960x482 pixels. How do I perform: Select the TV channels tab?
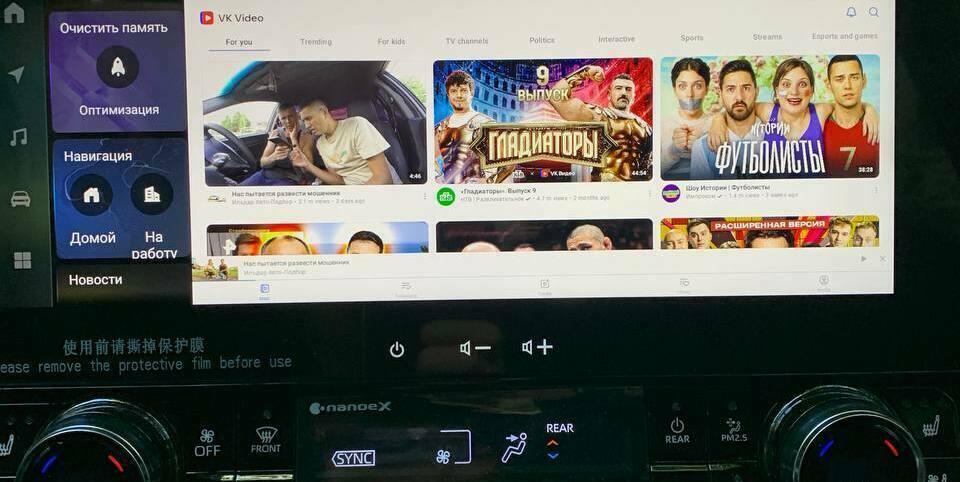(467, 41)
